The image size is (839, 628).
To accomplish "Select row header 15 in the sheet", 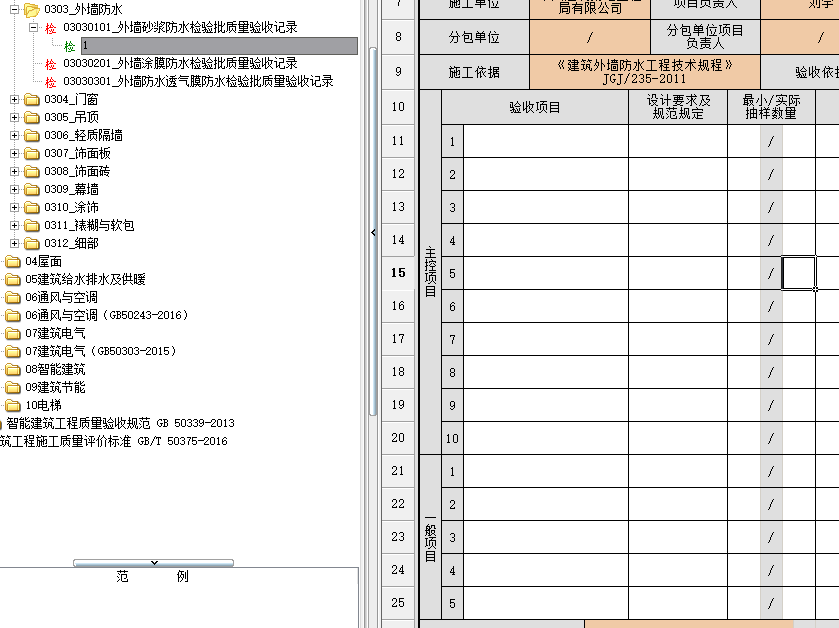I will click(x=398, y=273).
